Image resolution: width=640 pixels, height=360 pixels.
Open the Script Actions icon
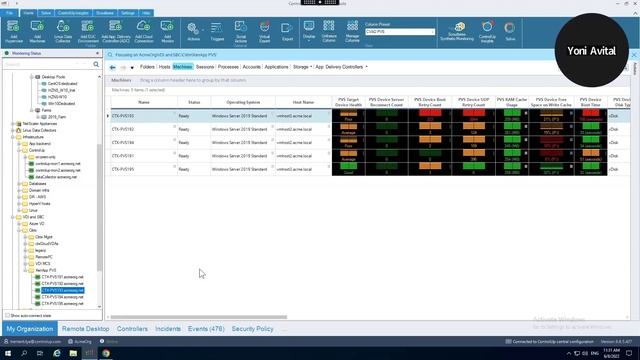240,31
